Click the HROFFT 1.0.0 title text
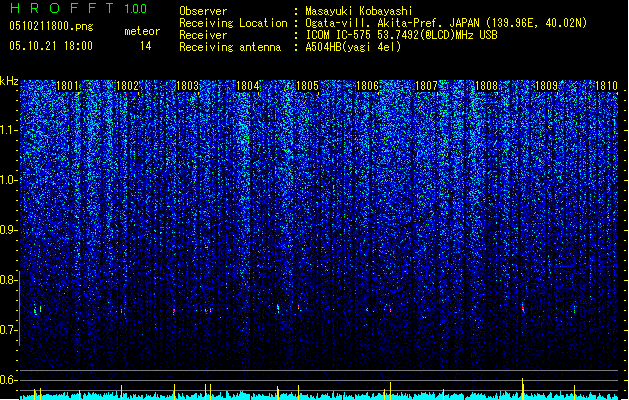The height and width of the screenshot is (400, 629). coord(79,8)
